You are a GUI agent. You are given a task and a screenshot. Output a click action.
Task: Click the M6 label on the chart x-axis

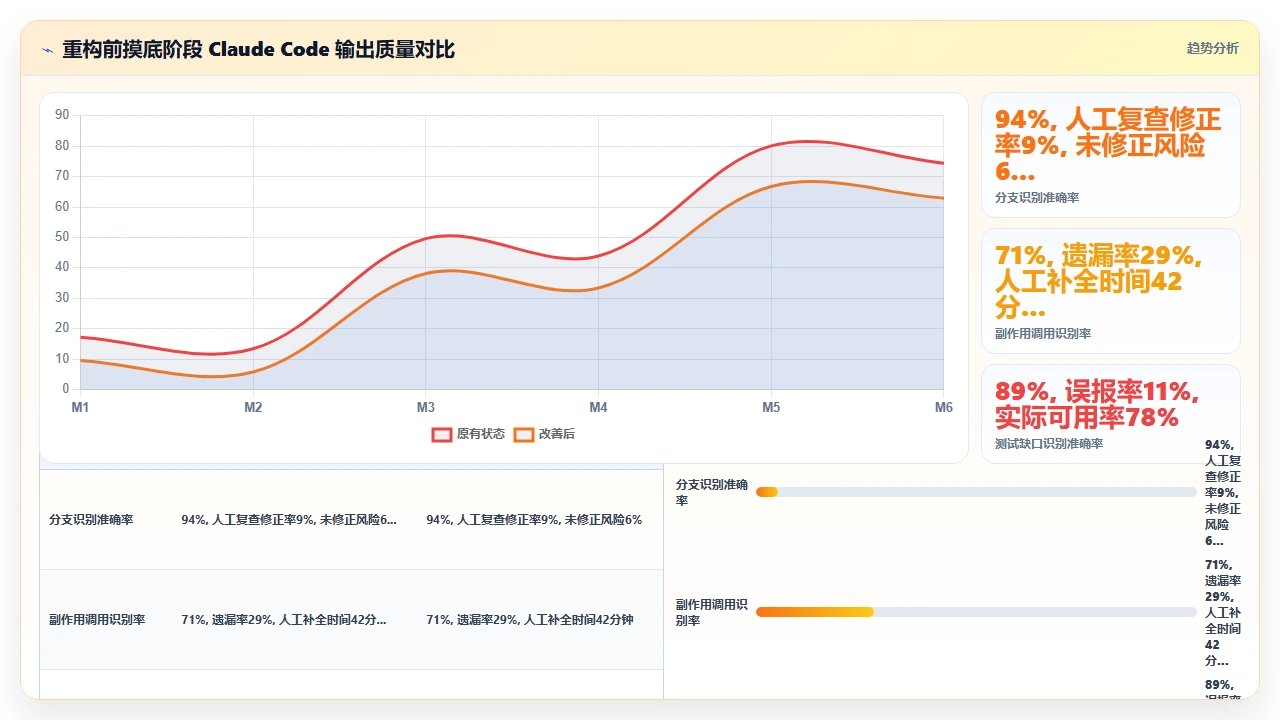(943, 407)
